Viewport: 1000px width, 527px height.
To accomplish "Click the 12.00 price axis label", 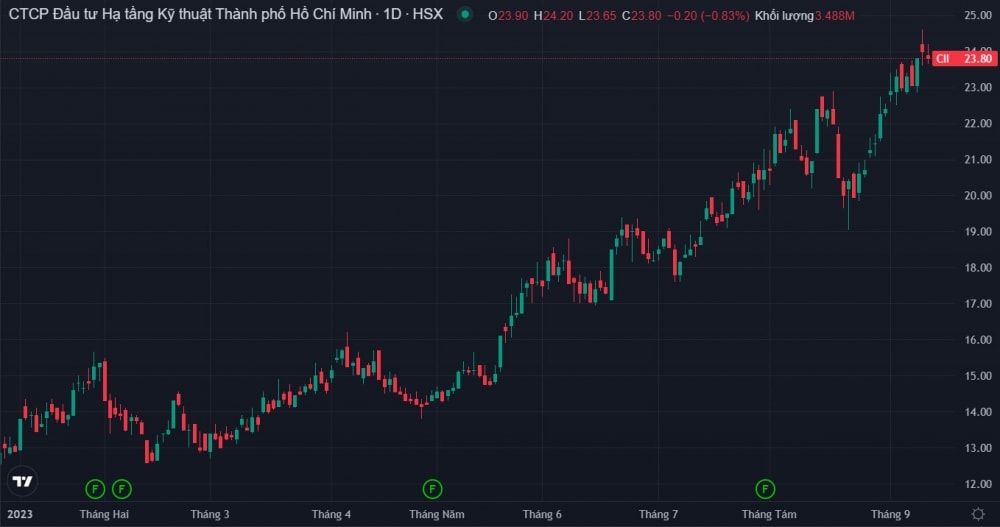I will (978, 484).
